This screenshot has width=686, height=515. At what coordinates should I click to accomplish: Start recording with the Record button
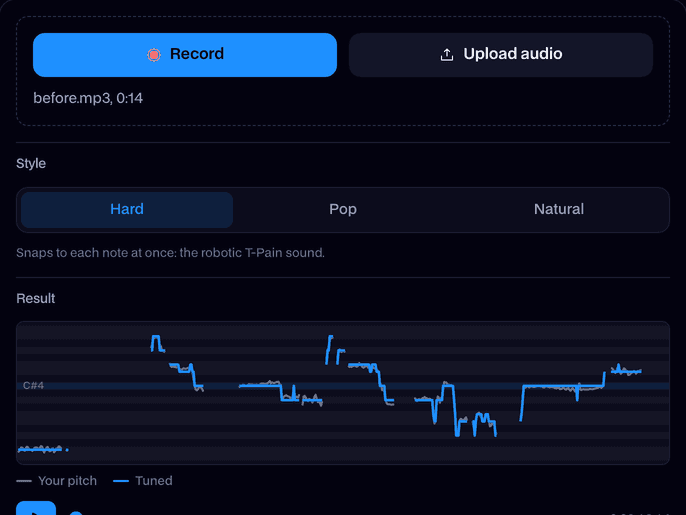tap(185, 55)
